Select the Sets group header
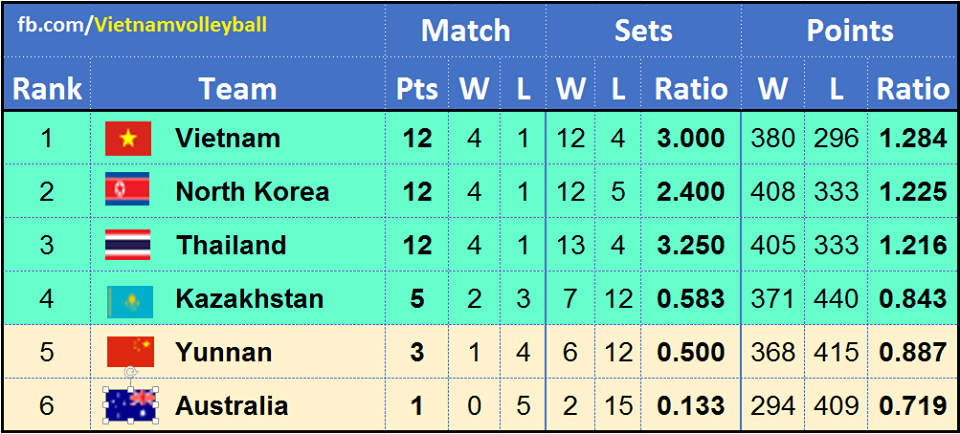This screenshot has height=434, width=960. pos(643,30)
